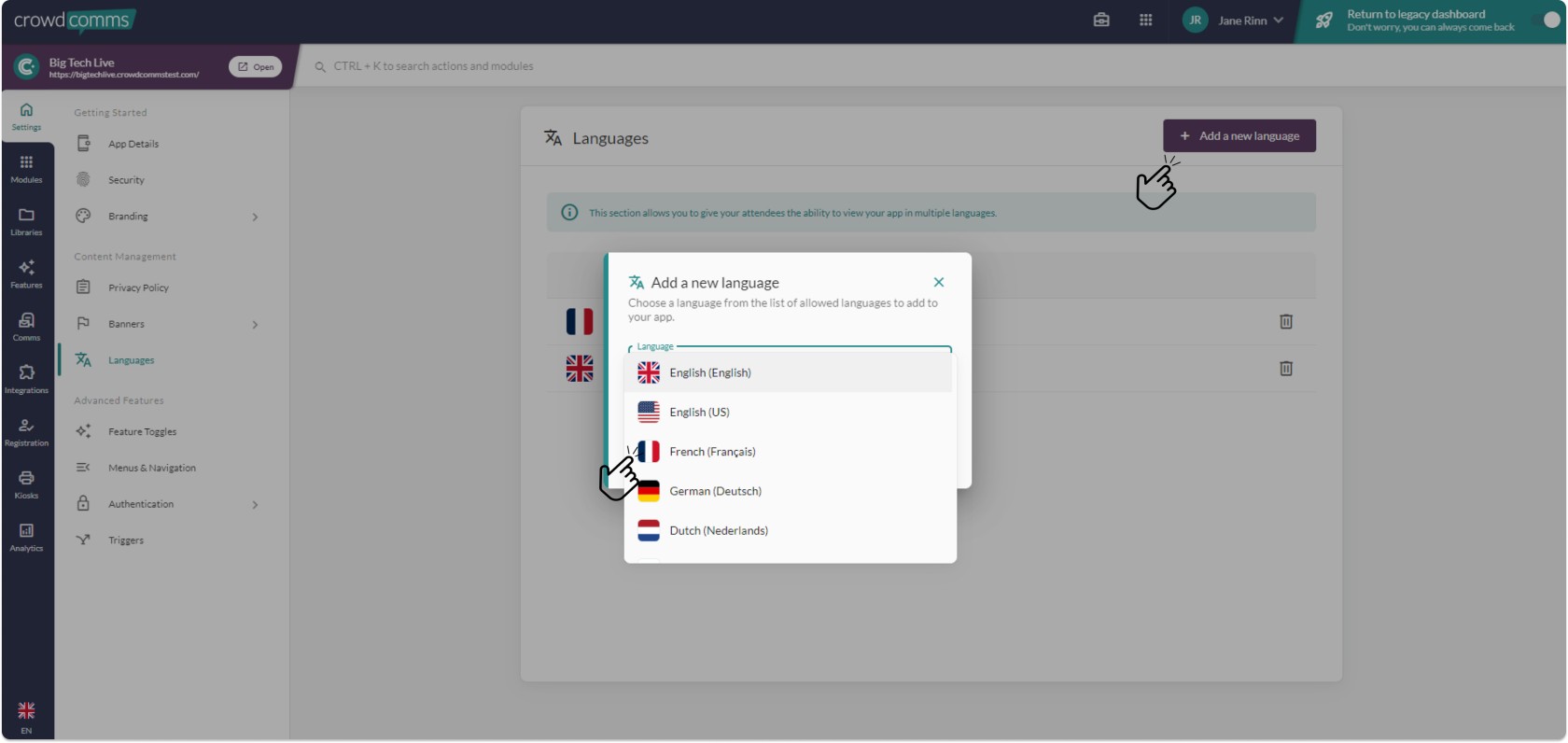Expand the Authentication submenu chevron
The image size is (1568, 743).
(x=255, y=505)
